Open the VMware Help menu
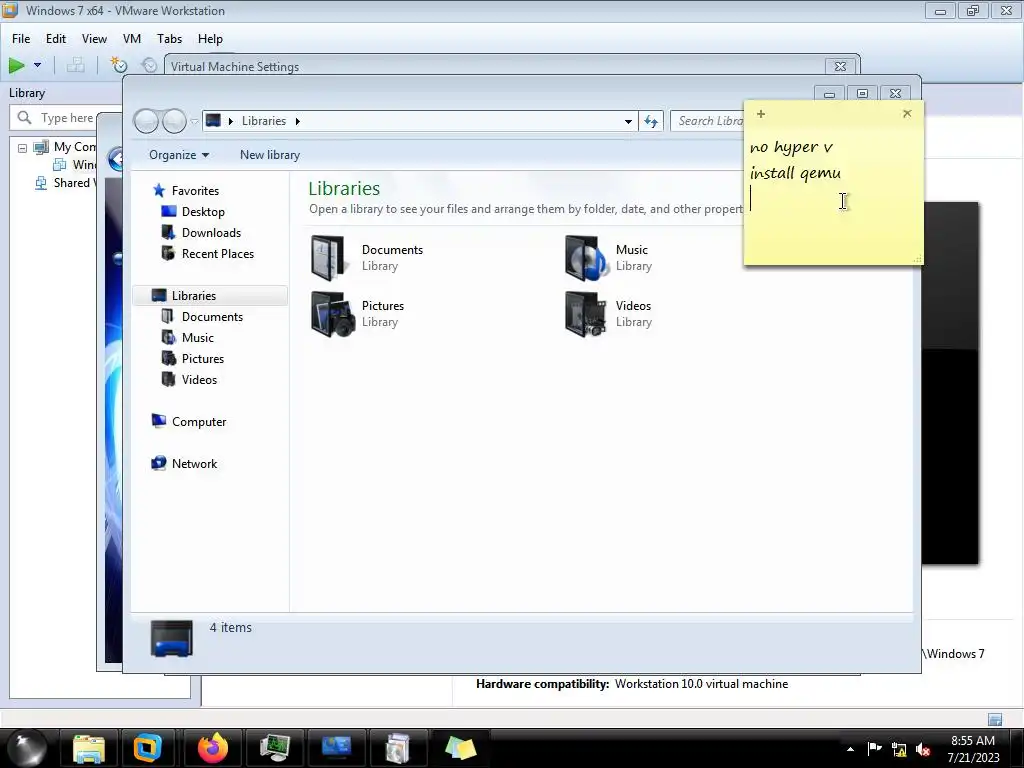Screen dimensions: 1024x768 [210, 39]
